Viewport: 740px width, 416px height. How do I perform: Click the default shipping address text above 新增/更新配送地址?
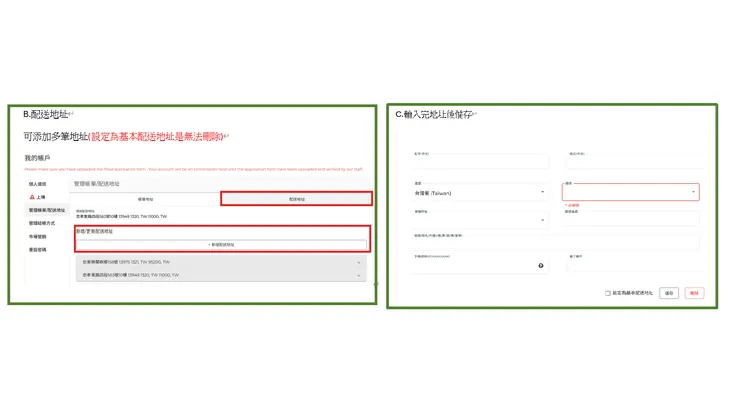tap(121, 216)
